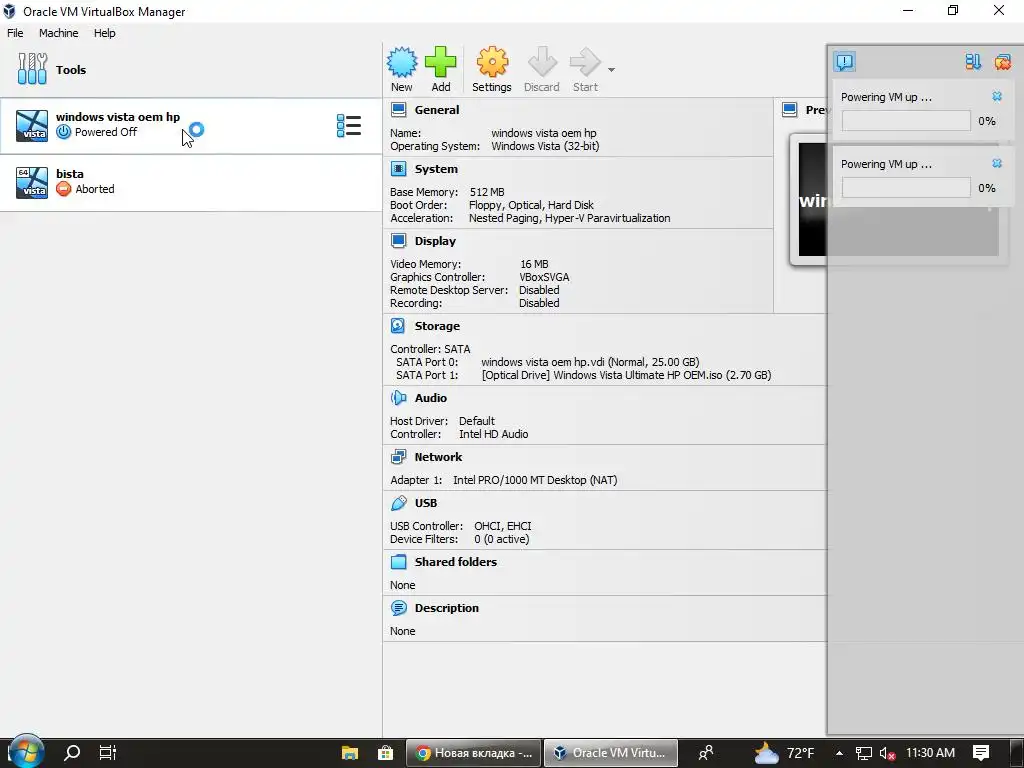Click the Network section icon
Viewport: 1024px width, 768px height.
[x=398, y=457]
